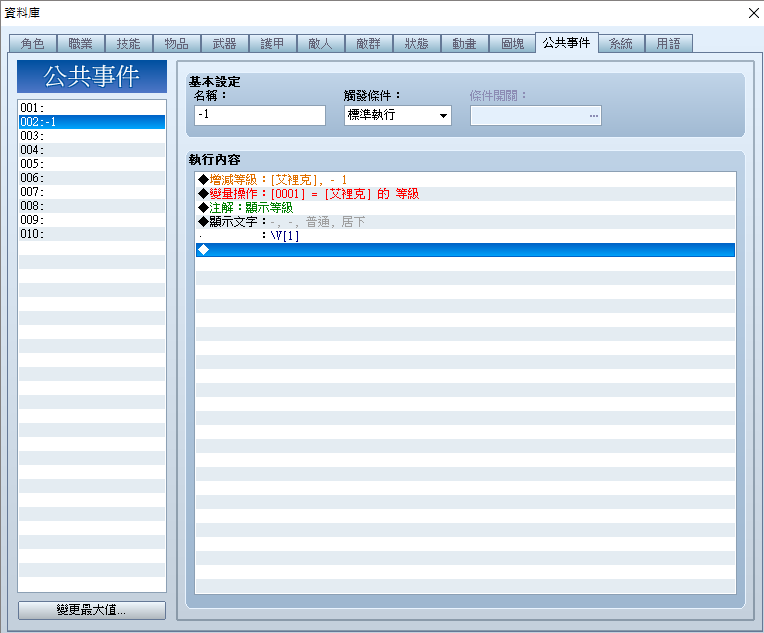The width and height of the screenshot is (764, 633).
Task: Close the 資料庫 window
Action: [x=753, y=13]
